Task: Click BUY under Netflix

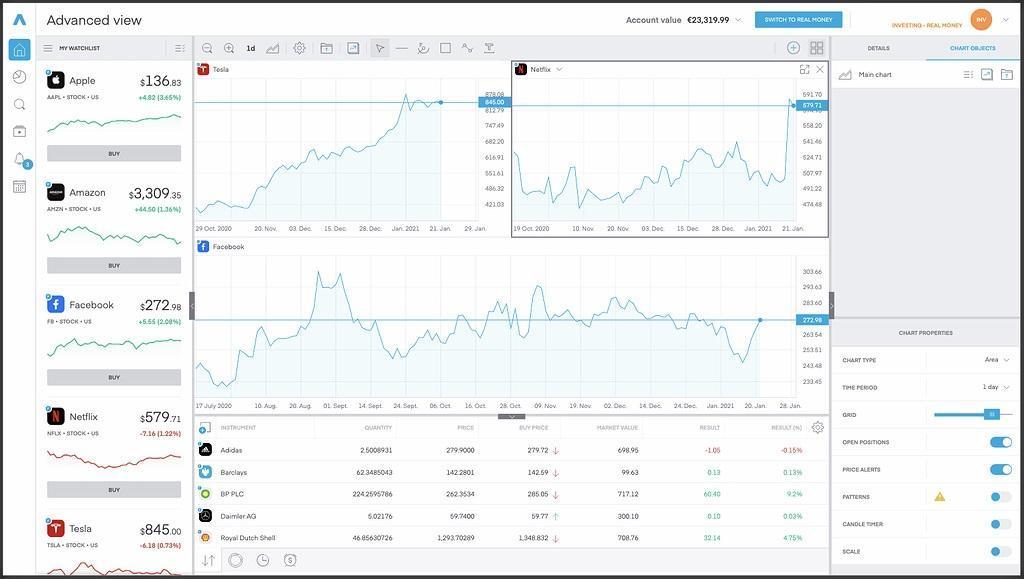Action: pyautogui.click(x=114, y=490)
